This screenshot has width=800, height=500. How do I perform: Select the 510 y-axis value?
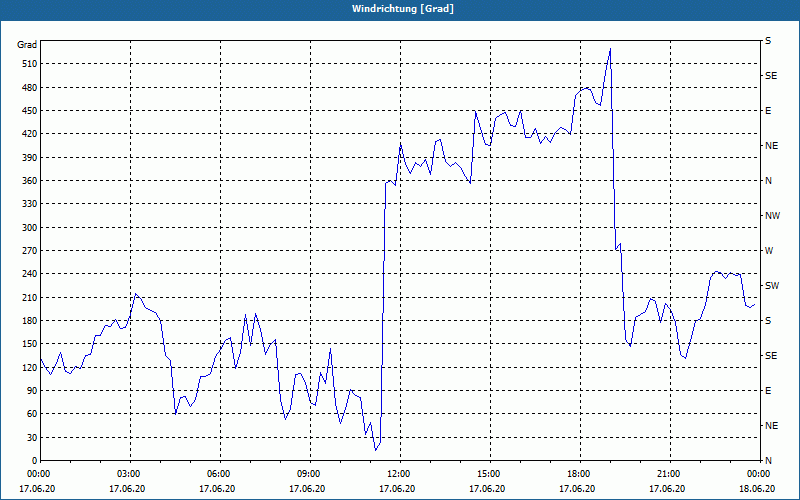(x=30, y=64)
